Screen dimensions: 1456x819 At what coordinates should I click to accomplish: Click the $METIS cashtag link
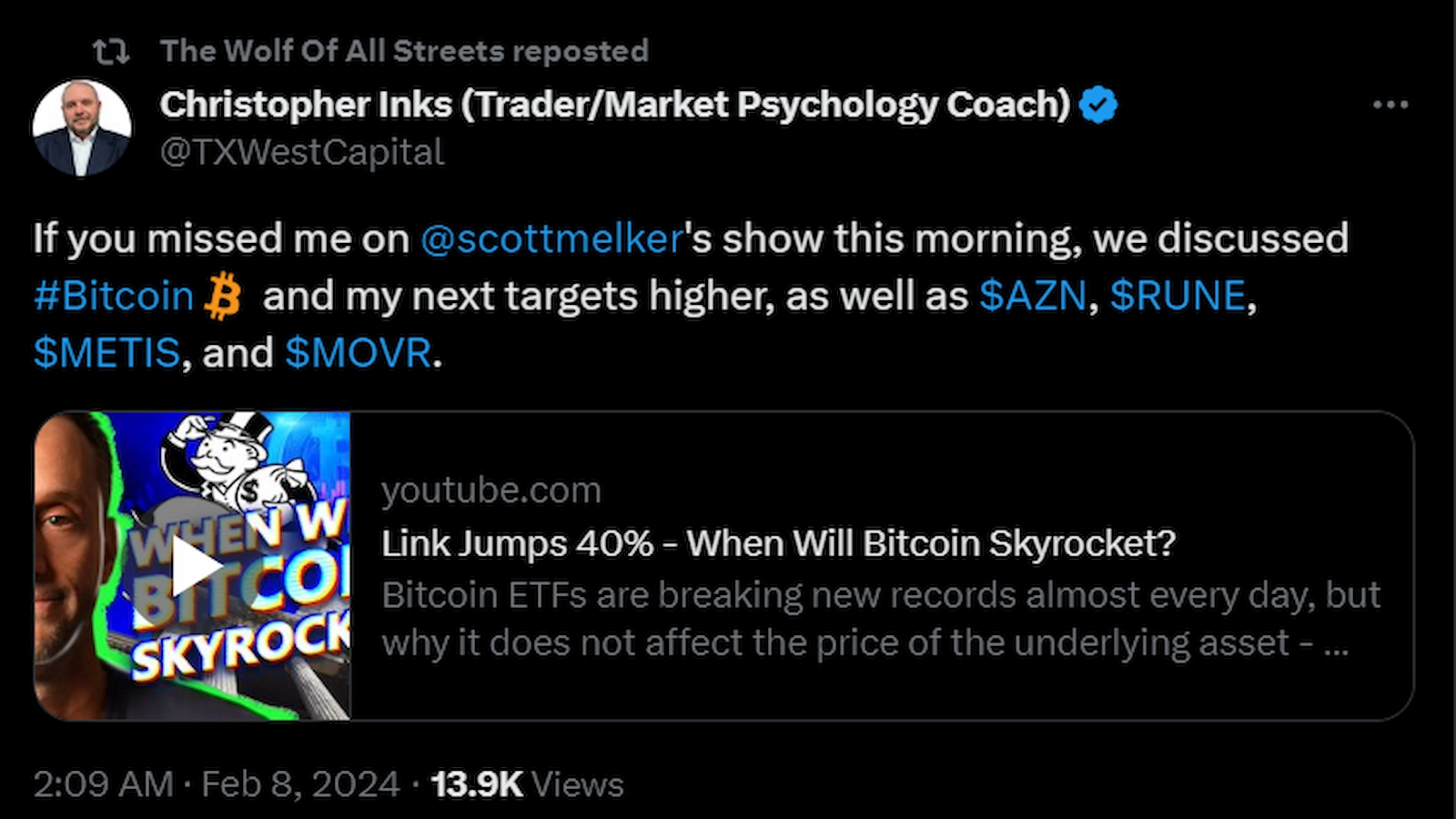click(x=105, y=352)
